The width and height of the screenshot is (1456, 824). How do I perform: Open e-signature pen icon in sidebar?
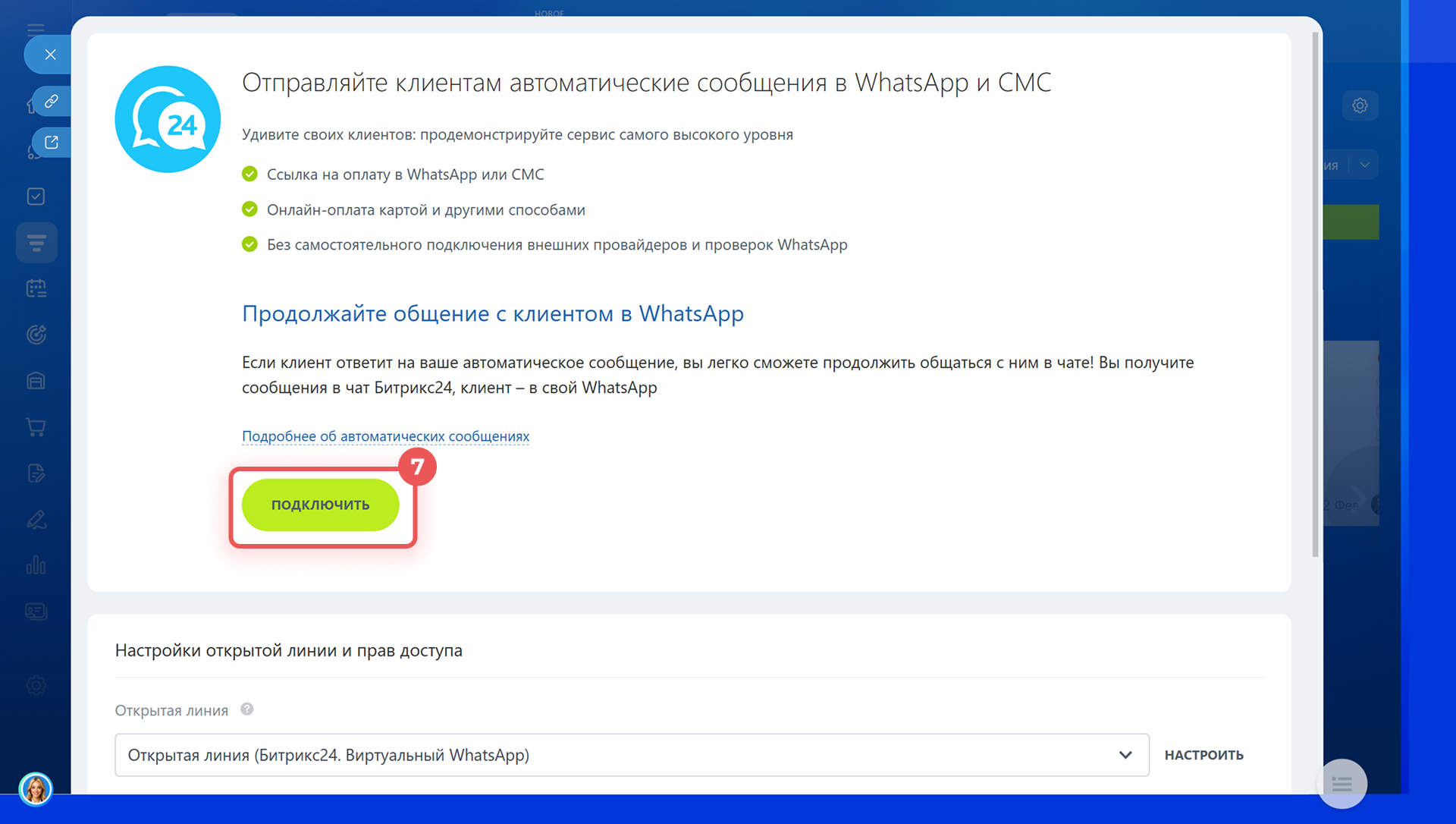coord(36,520)
